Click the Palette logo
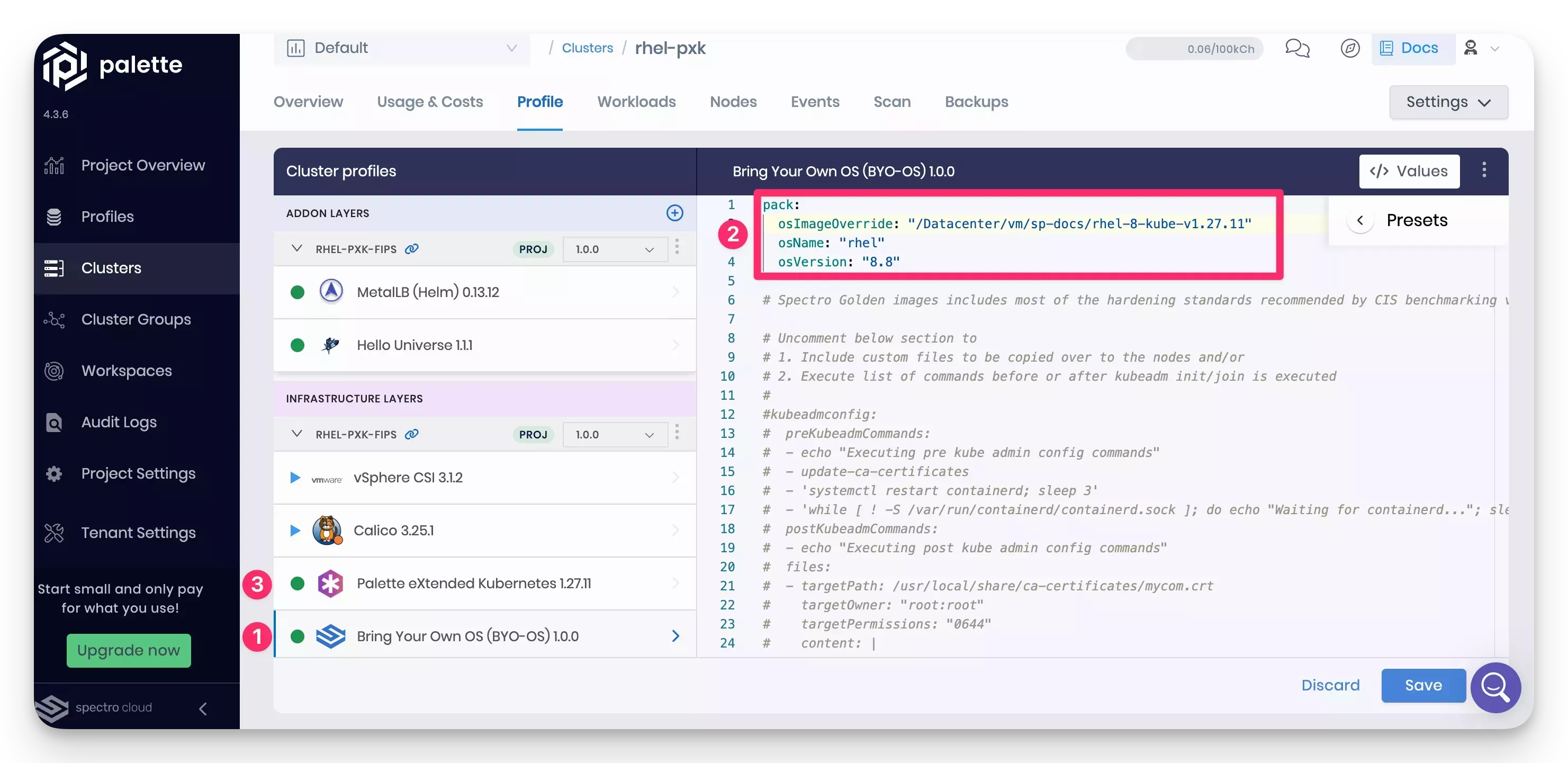 [113, 65]
